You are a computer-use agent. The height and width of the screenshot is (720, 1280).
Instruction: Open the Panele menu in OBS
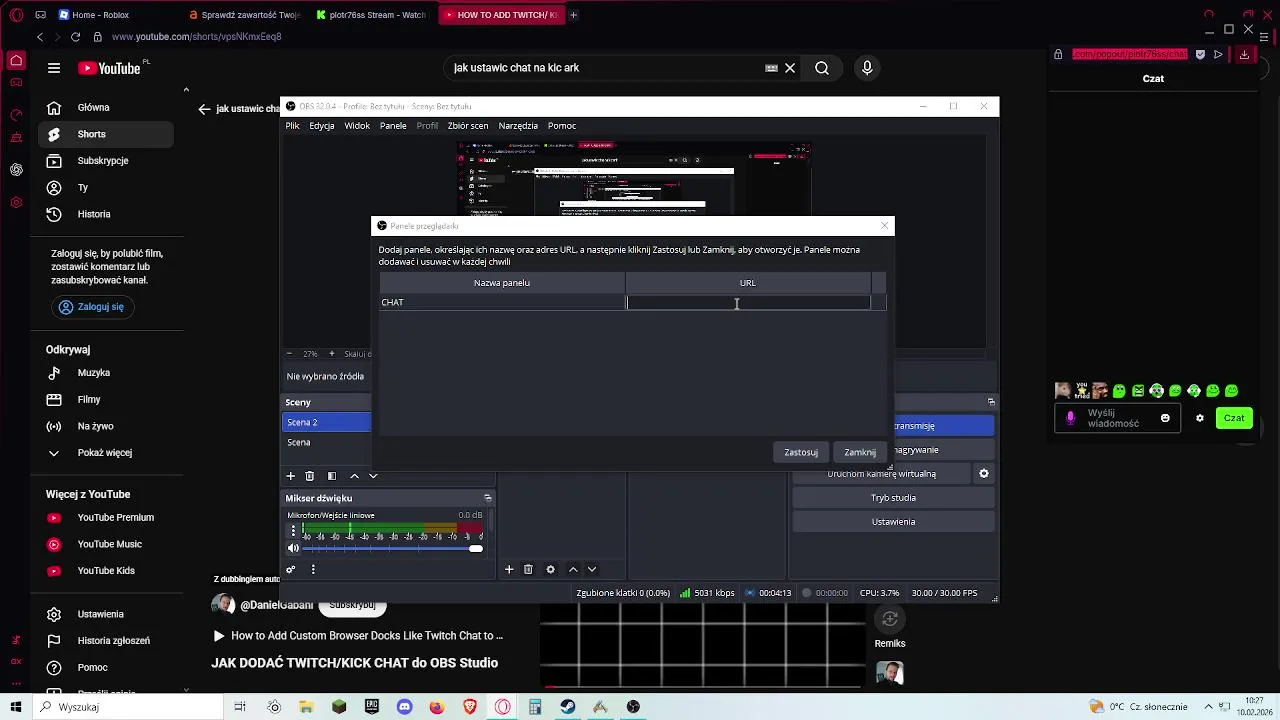click(393, 126)
